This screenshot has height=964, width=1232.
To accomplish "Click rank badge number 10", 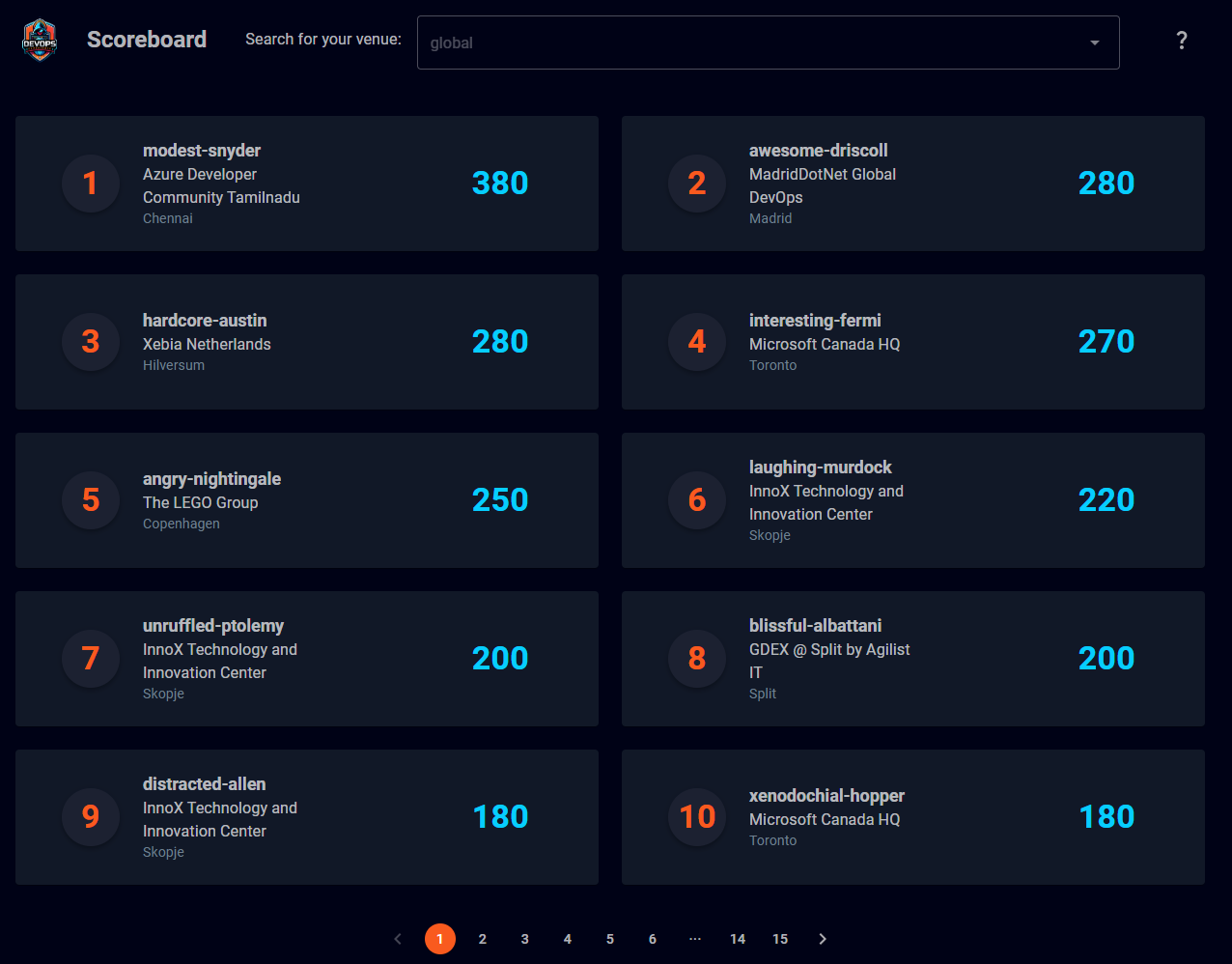I will point(697,817).
